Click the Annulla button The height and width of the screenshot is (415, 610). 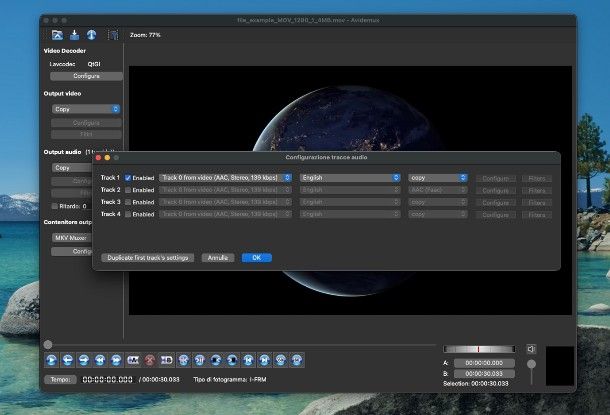click(216, 258)
